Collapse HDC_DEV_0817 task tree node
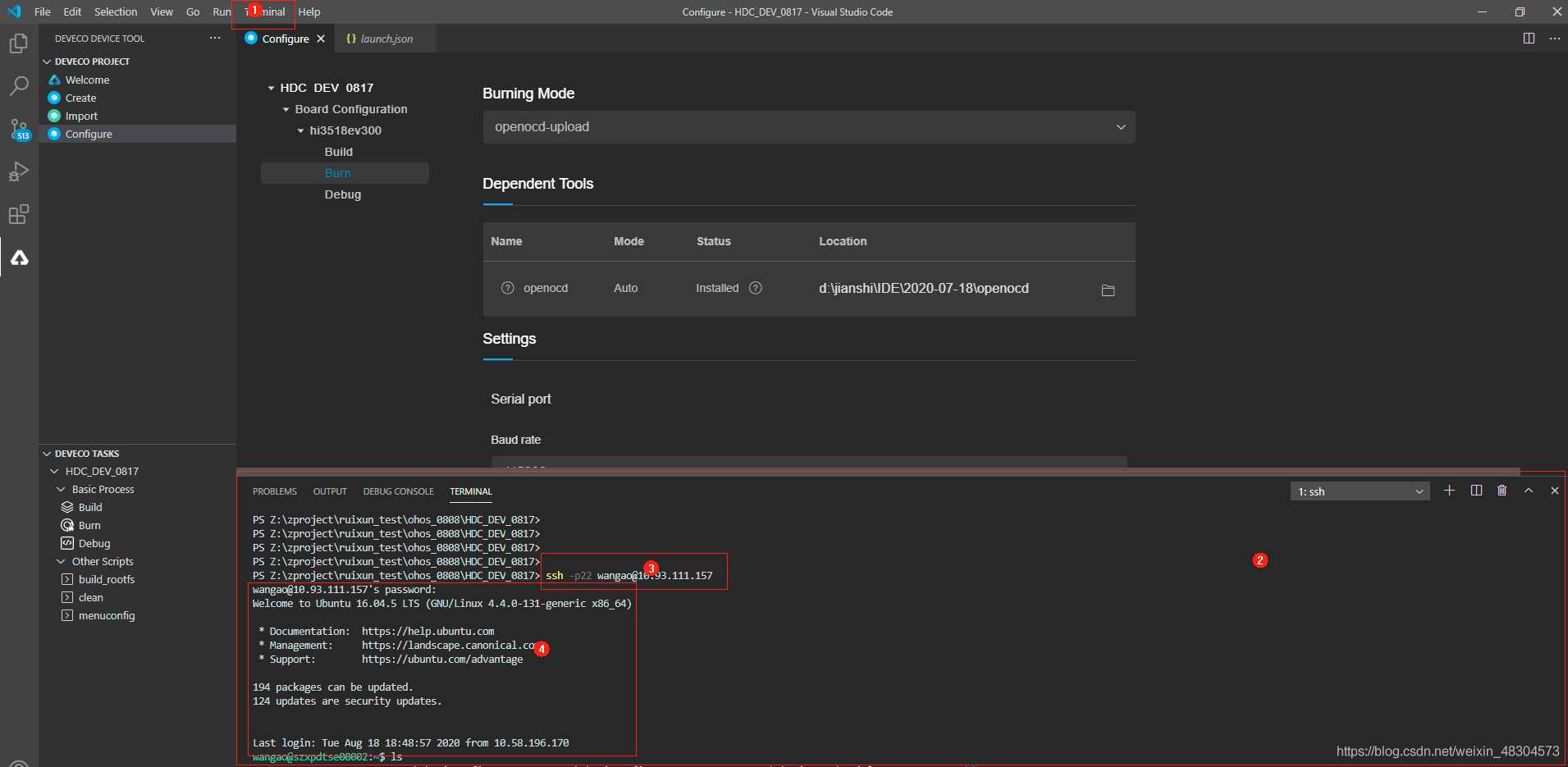The width and height of the screenshot is (1568, 767). (54, 471)
